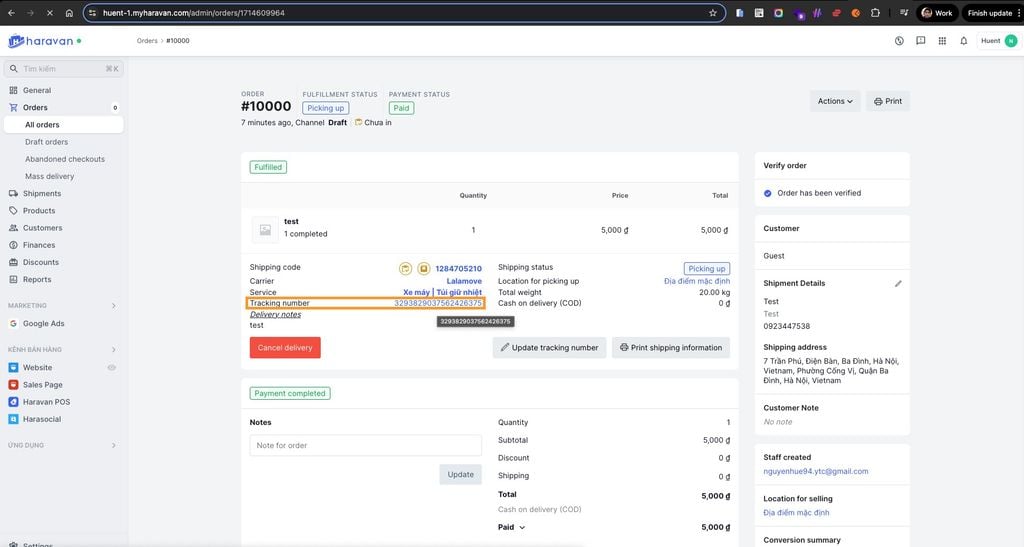Open Shipments in the sidebar
Image resolution: width=1024 pixels, height=547 pixels.
click(x=42, y=193)
